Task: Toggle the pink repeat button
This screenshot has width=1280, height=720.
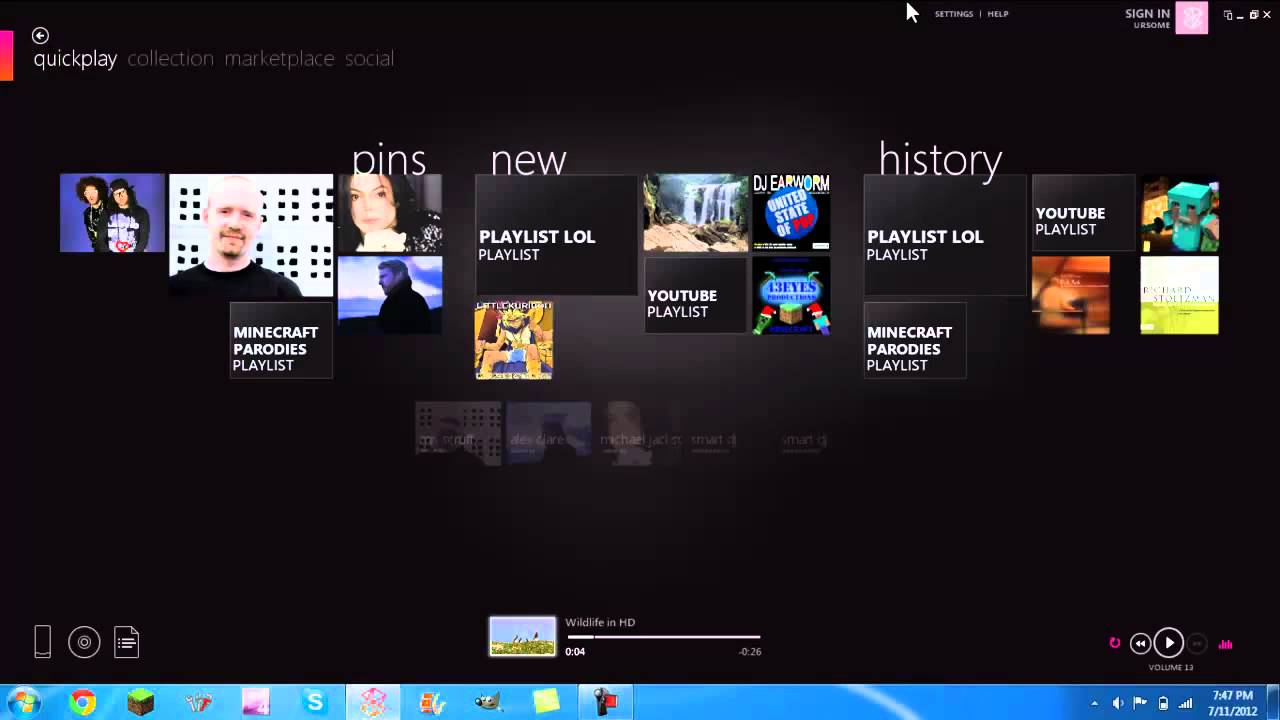Action: click(x=1115, y=643)
